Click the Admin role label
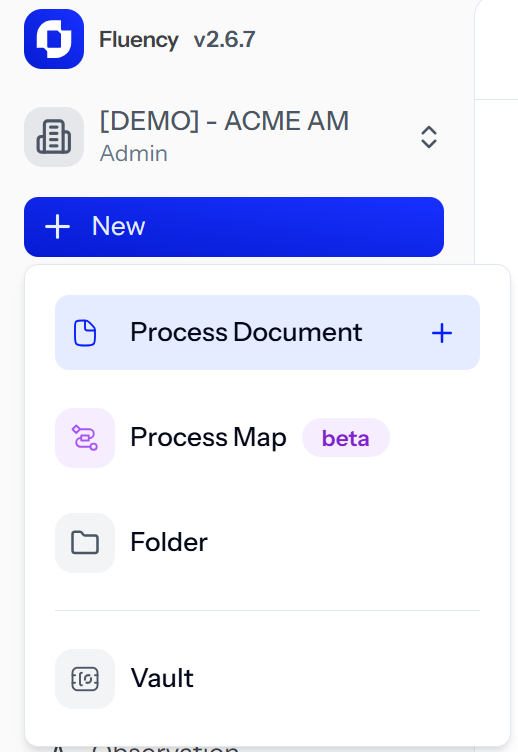Image resolution: width=518 pixels, height=752 pixels. (x=134, y=154)
